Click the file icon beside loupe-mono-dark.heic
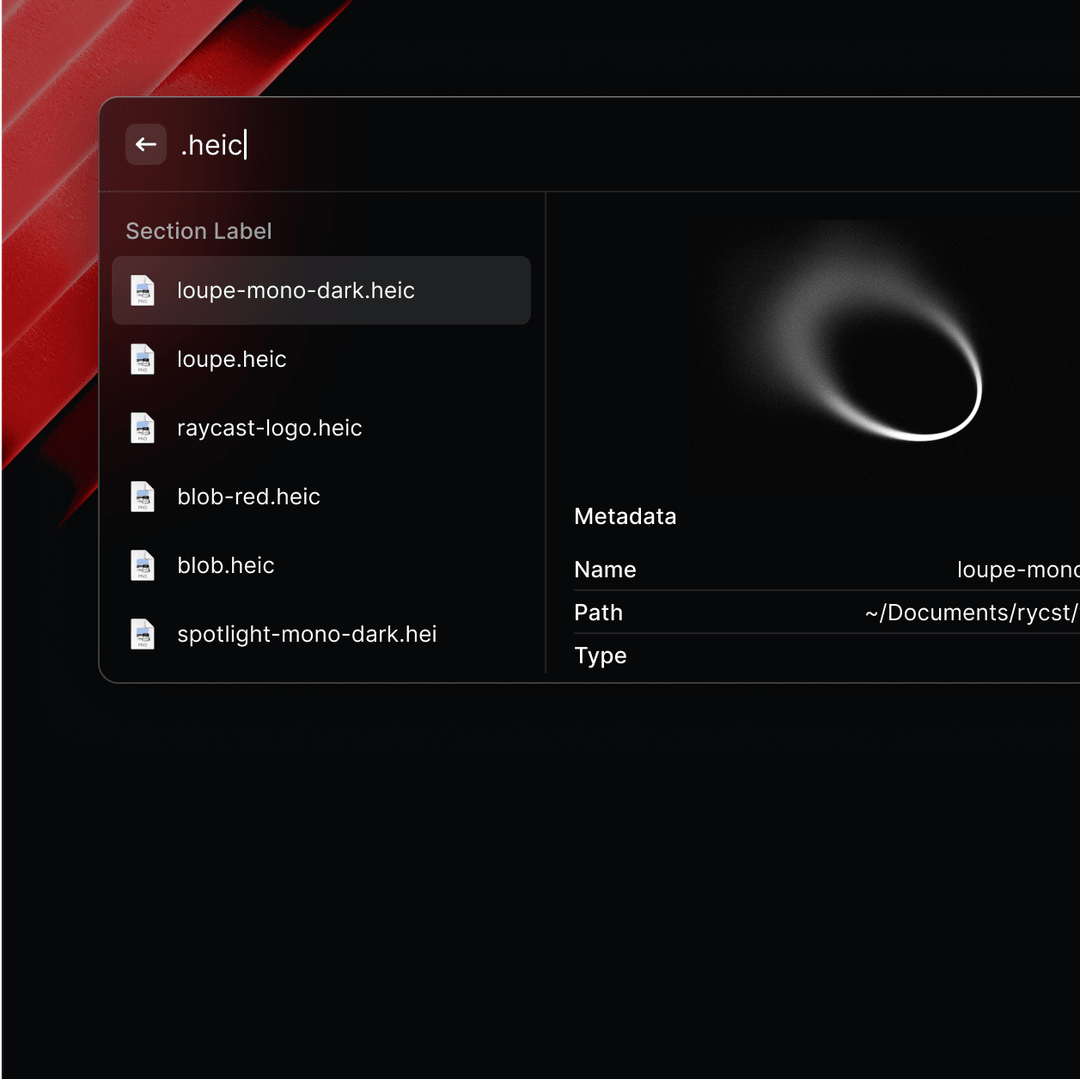This screenshot has width=1080, height=1079. pyautogui.click(x=142, y=290)
